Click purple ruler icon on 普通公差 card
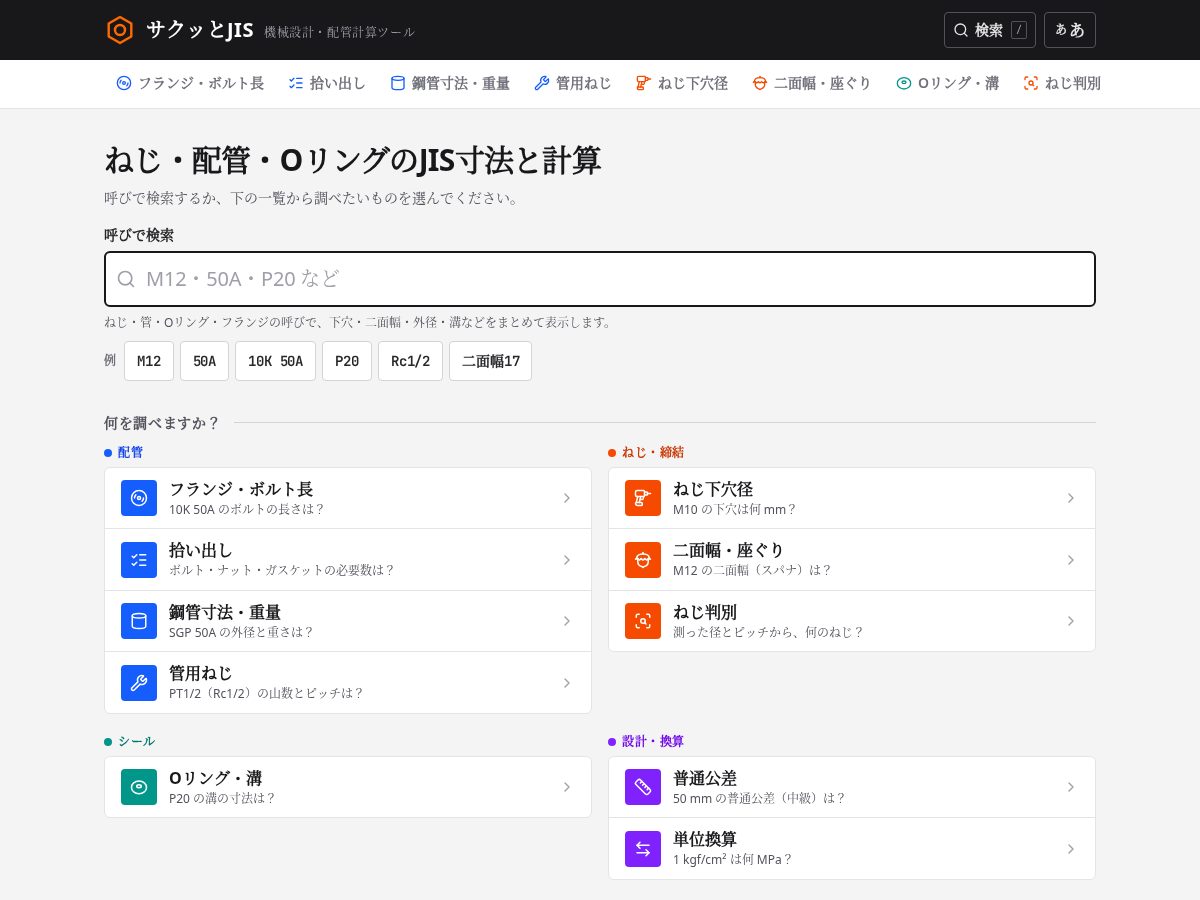 [x=643, y=787]
